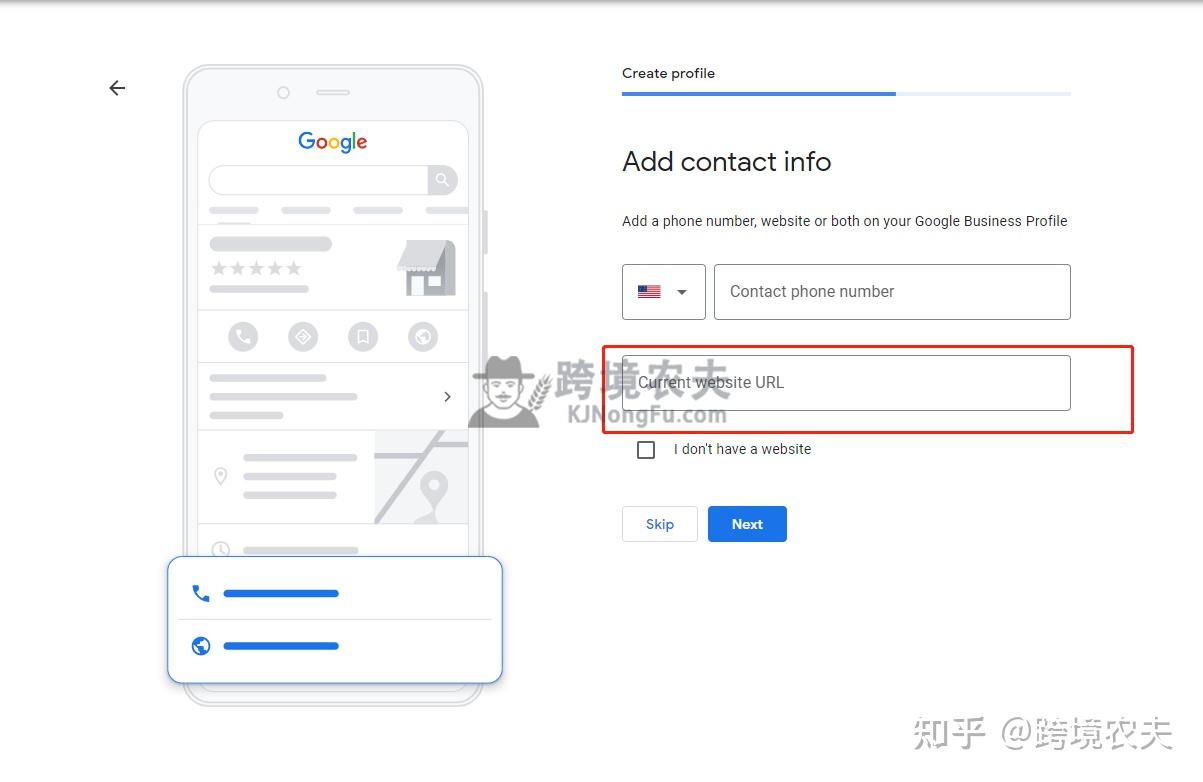Focus the Contact phone number field
This screenshot has width=1203, height=782.
coord(892,292)
